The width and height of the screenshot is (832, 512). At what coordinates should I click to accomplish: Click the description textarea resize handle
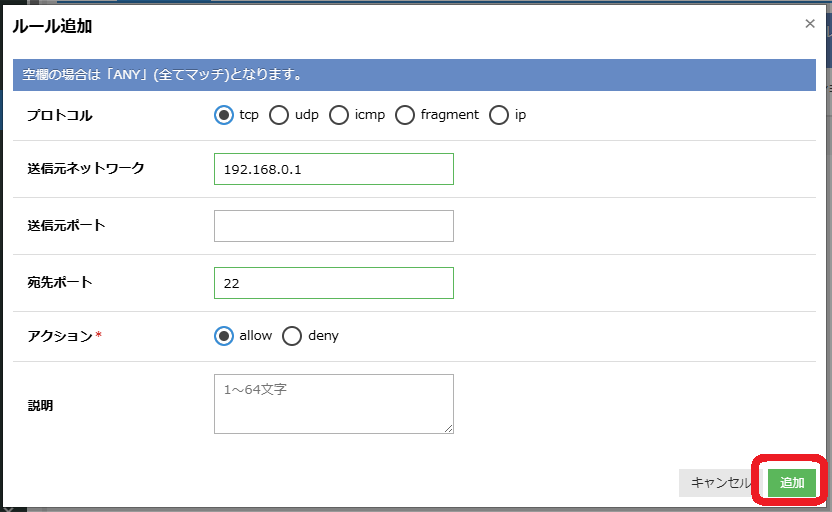pyautogui.click(x=449, y=429)
